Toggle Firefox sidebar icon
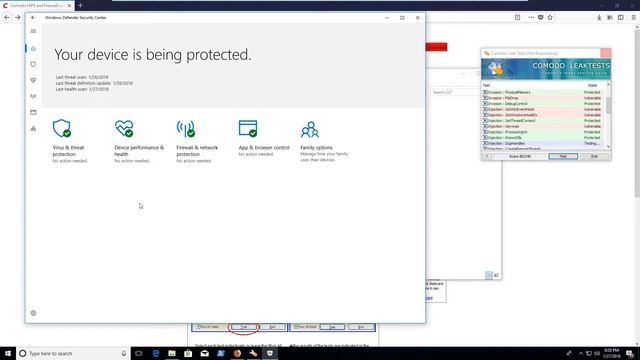 tap(621, 18)
